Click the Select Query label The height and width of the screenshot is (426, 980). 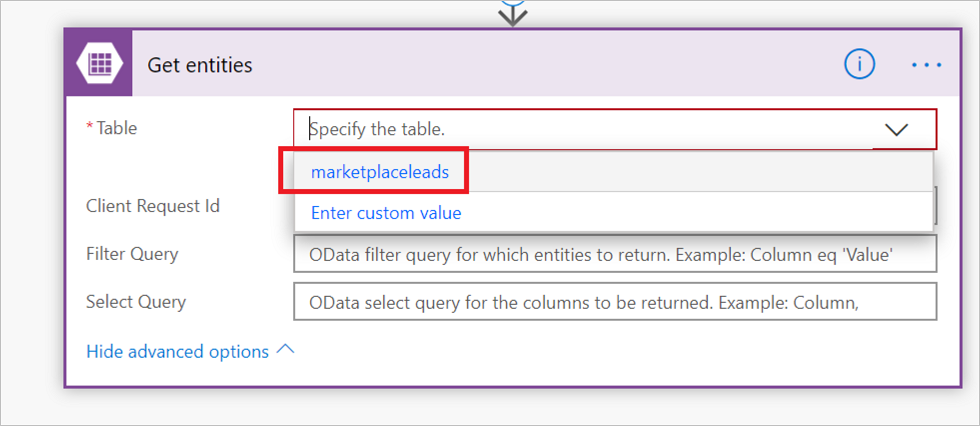pos(136,302)
